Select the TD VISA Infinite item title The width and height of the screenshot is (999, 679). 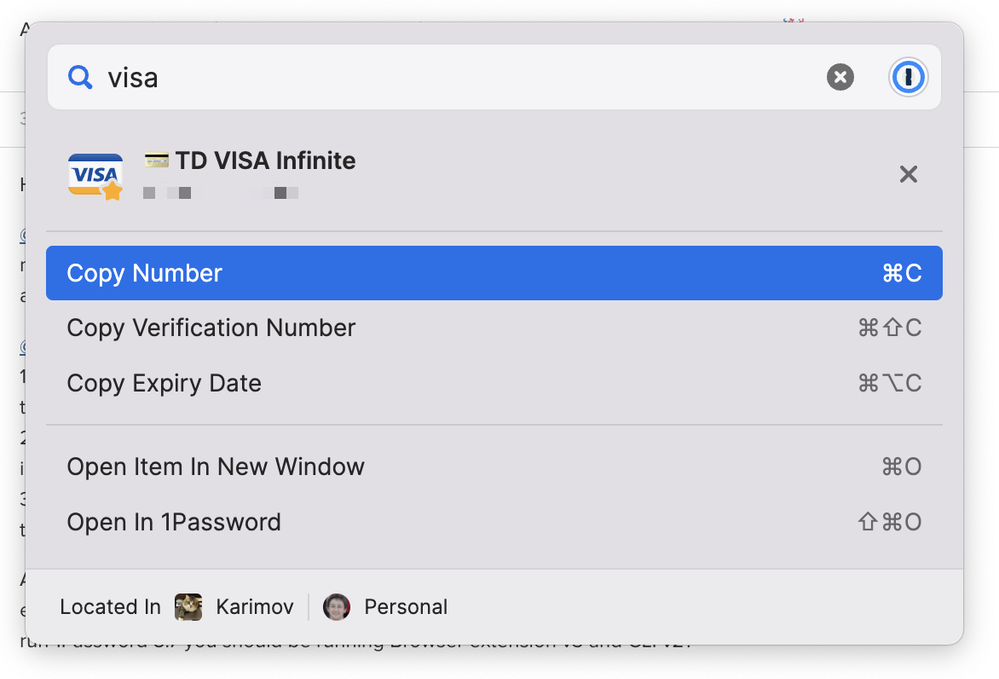tap(265, 161)
